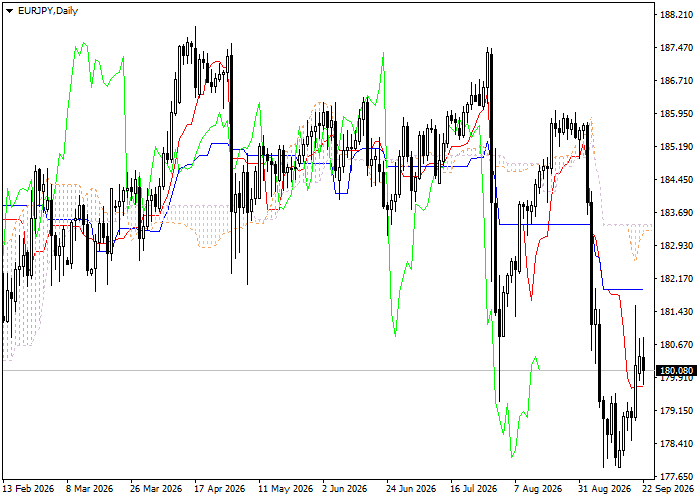The width and height of the screenshot is (700, 500).
Task: Click the 17 Apr 2026 date label
Action: (x=220, y=489)
